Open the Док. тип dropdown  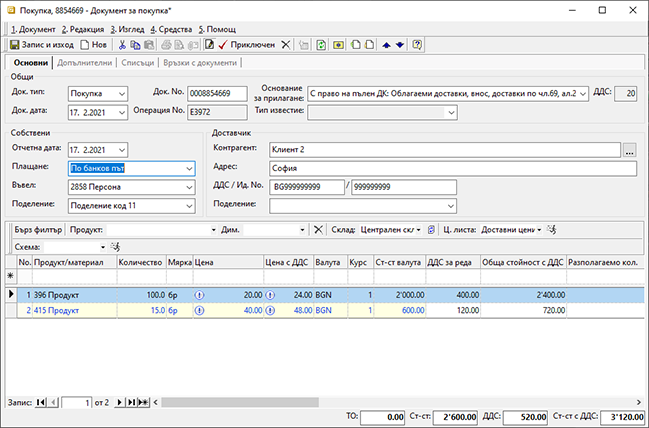pyautogui.click(x=121, y=93)
